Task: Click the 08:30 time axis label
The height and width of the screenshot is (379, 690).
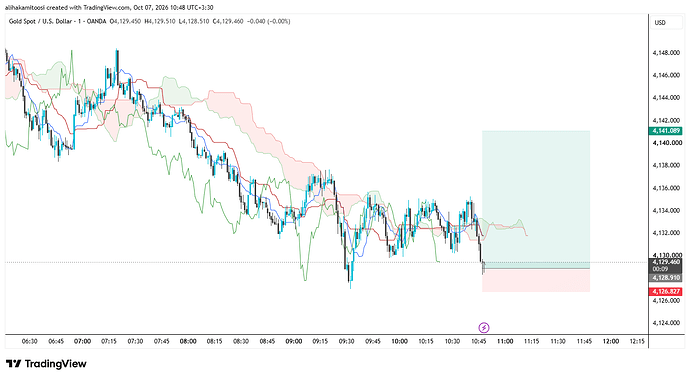Action: coord(241,341)
